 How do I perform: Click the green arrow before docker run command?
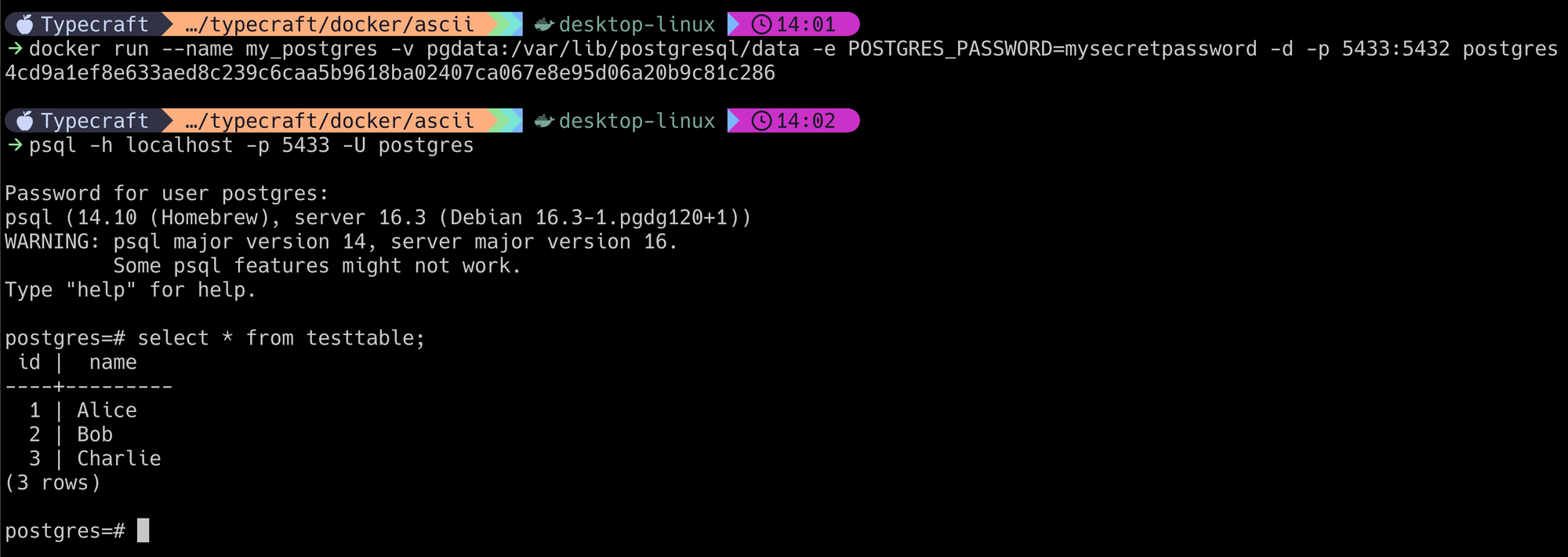point(15,49)
